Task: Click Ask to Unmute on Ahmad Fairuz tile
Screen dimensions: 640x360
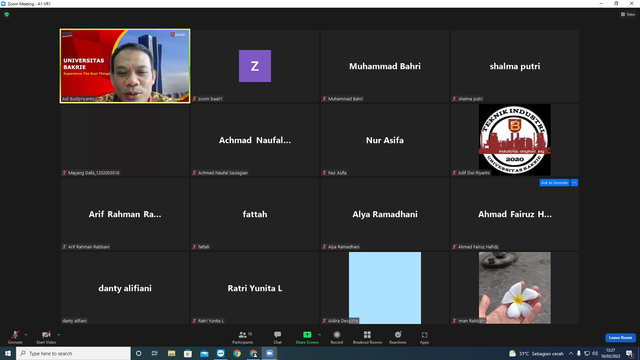Action: tap(554, 182)
